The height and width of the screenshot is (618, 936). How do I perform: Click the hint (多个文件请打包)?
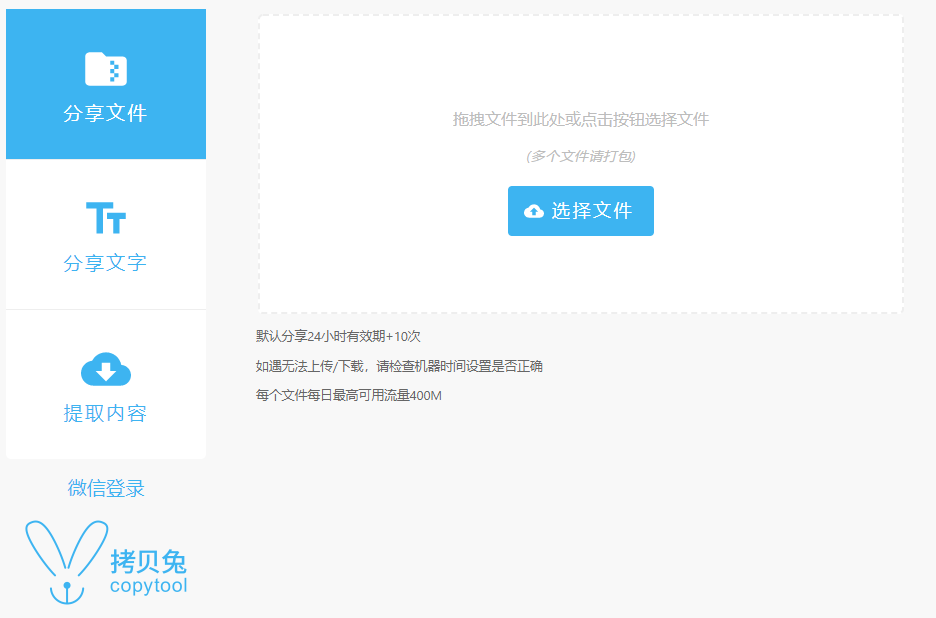[580, 156]
